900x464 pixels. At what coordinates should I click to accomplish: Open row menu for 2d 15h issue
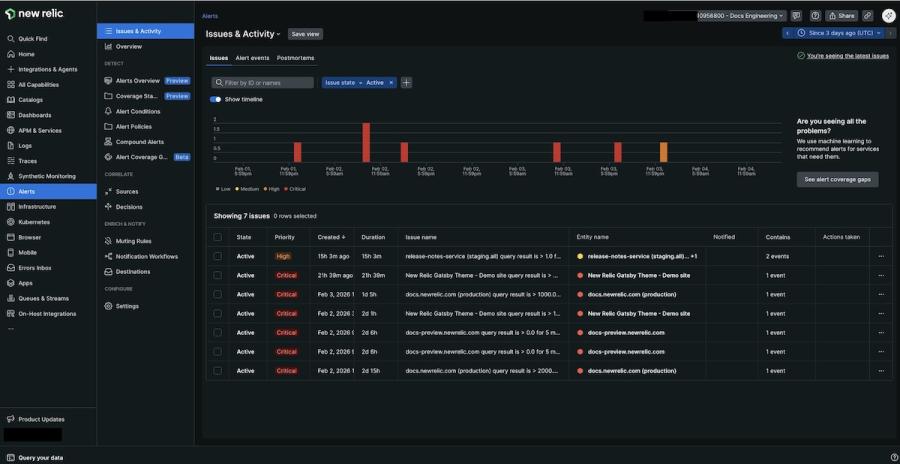point(881,371)
